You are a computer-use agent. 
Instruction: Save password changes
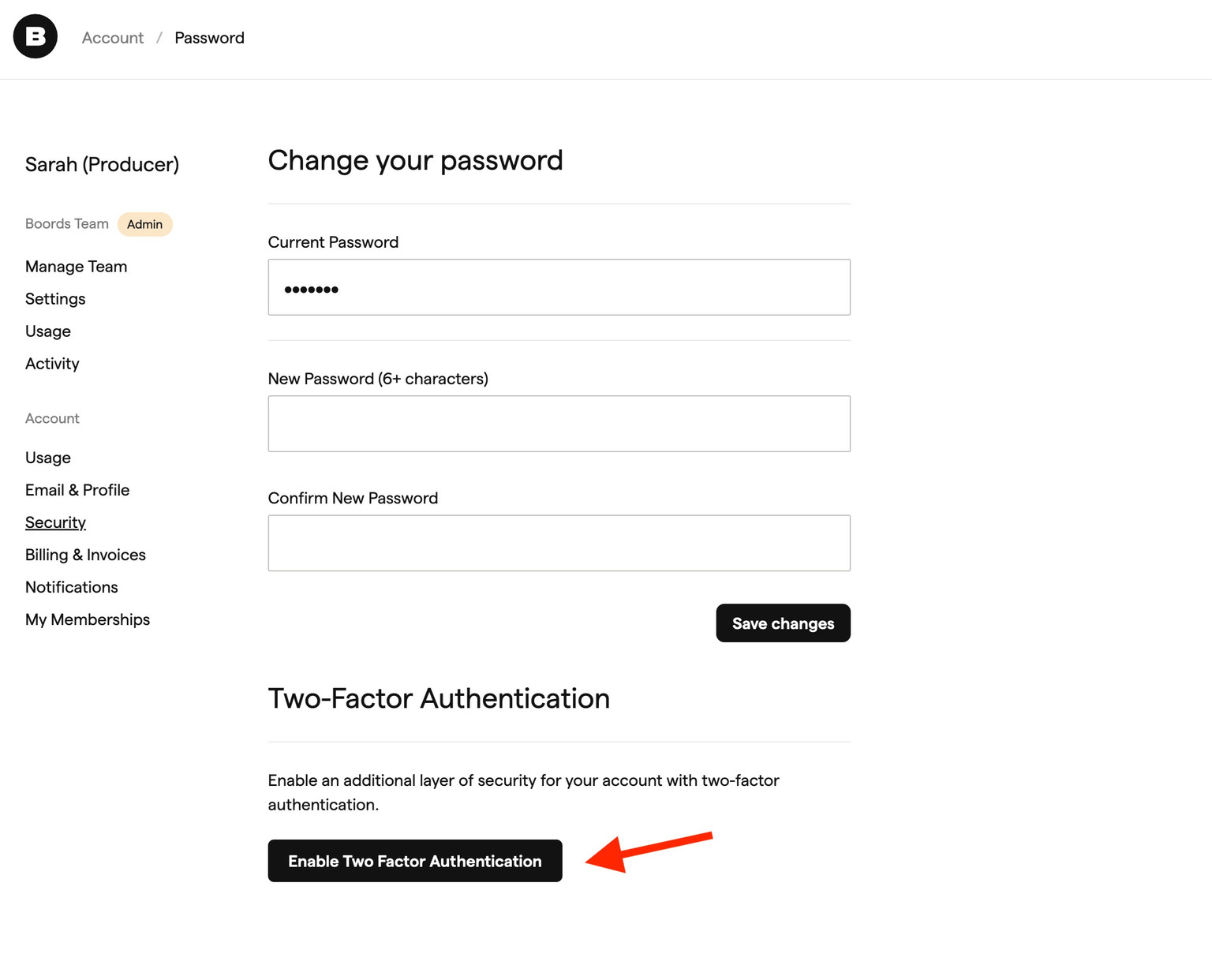(x=783, y=623)
